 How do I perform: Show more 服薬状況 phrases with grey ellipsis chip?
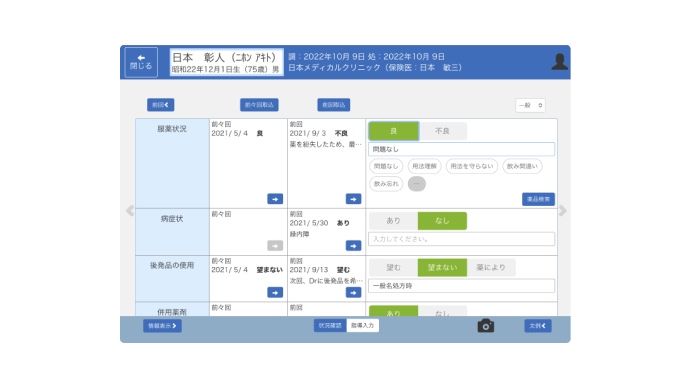click(416, 183)
